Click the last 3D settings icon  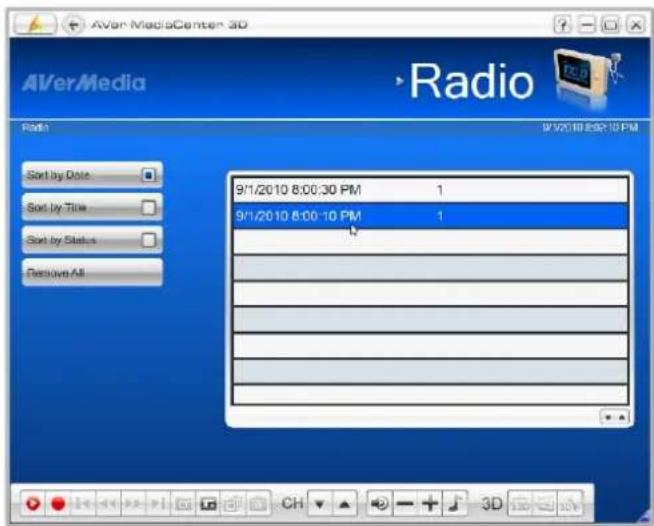570,505
